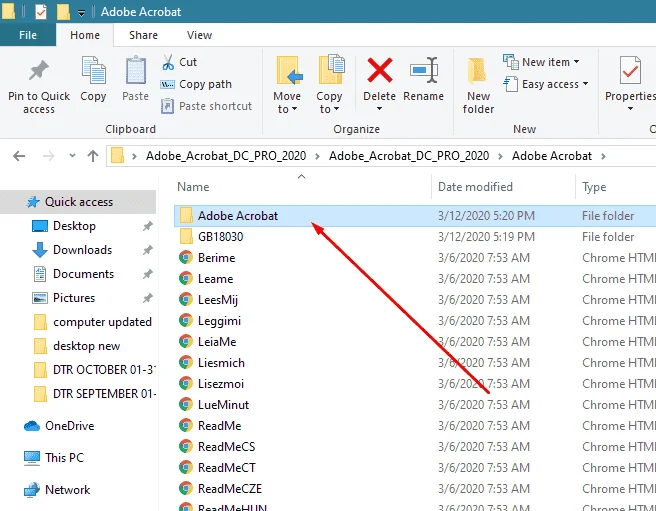The height and width of the screenshot is (511, 656).
Task: Click the Copy icon in Clipboard group
Action: pos(93,70)
